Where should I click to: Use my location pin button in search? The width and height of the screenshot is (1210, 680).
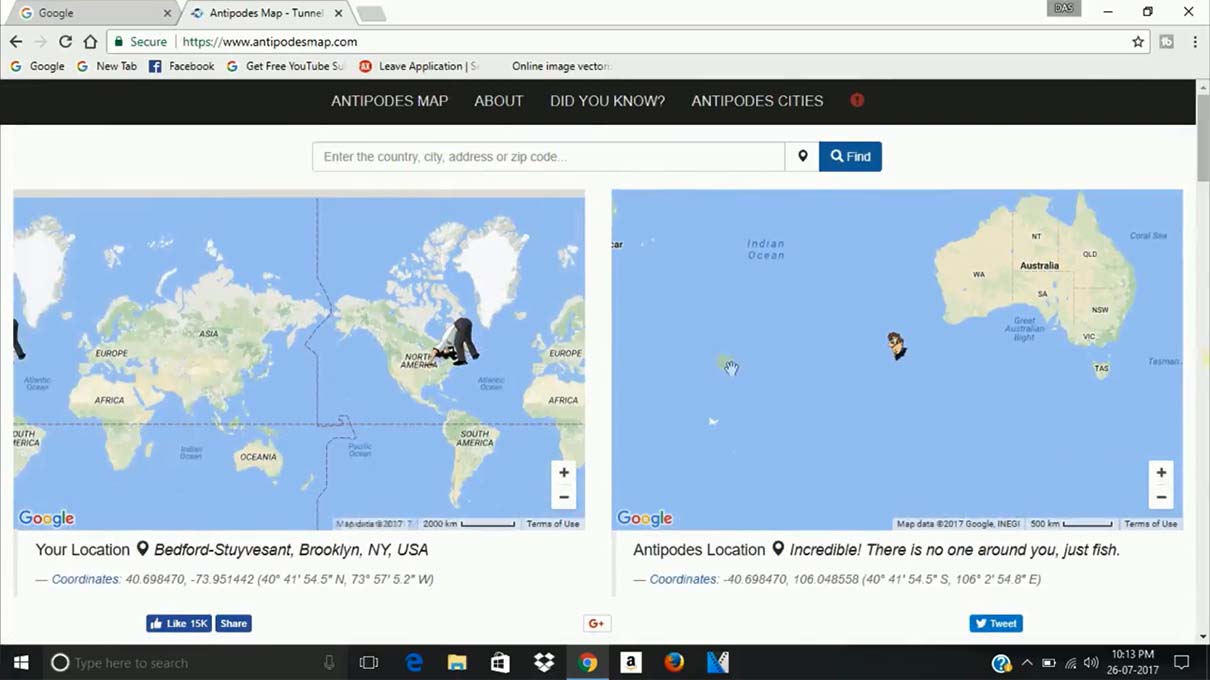click(802, 157)
